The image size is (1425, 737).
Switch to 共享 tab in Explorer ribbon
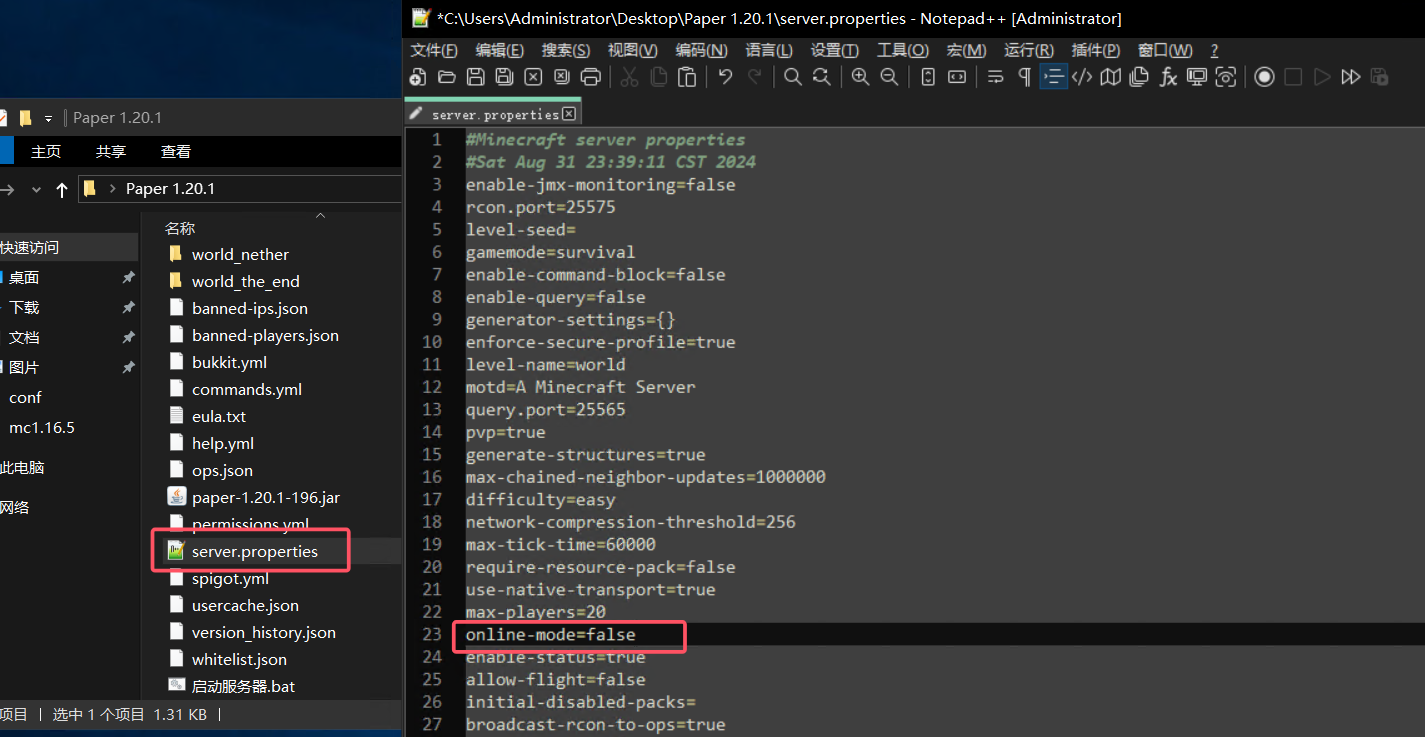tap(111, 152)
